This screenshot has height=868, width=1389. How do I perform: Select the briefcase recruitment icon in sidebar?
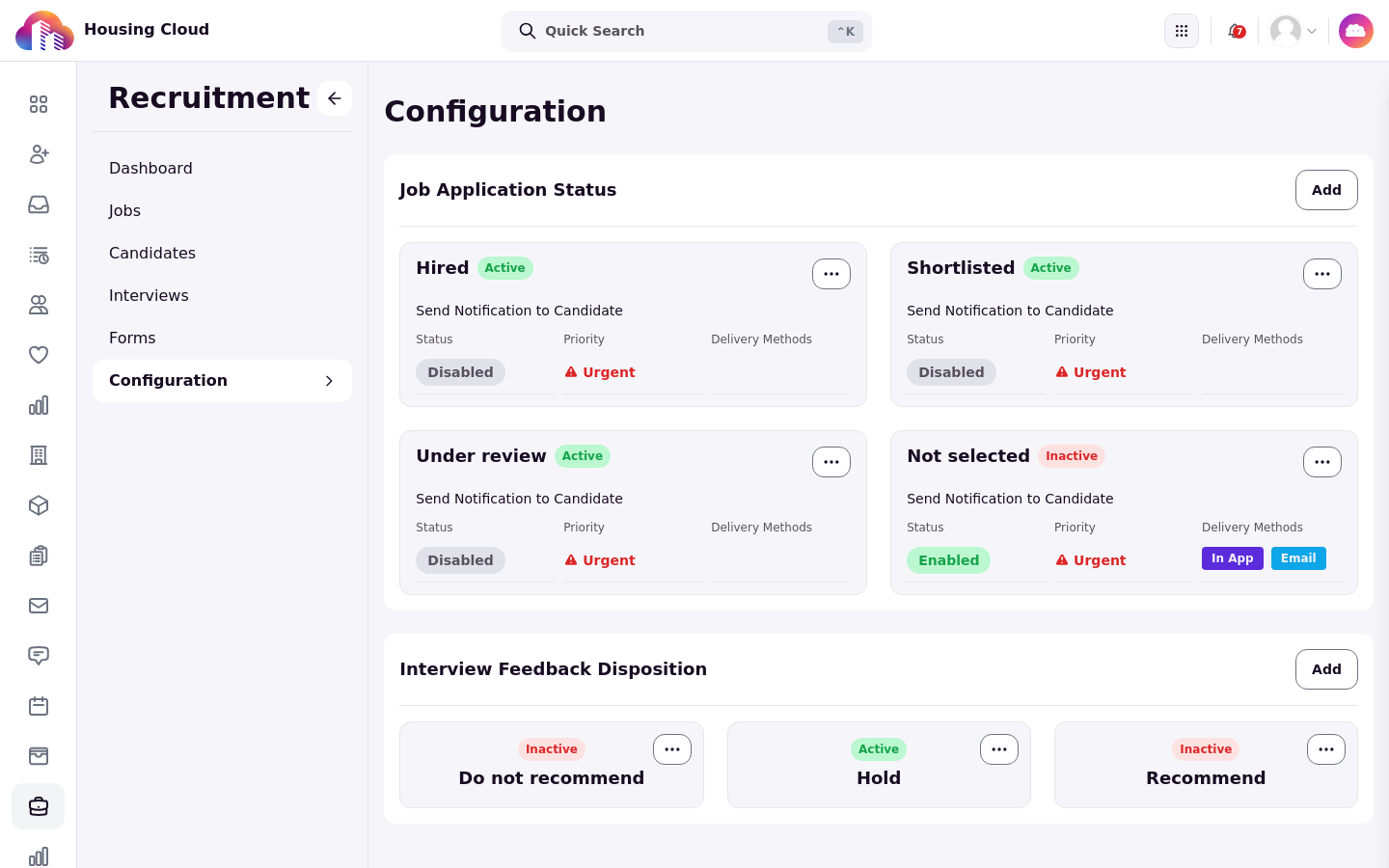tap(39, 806)
